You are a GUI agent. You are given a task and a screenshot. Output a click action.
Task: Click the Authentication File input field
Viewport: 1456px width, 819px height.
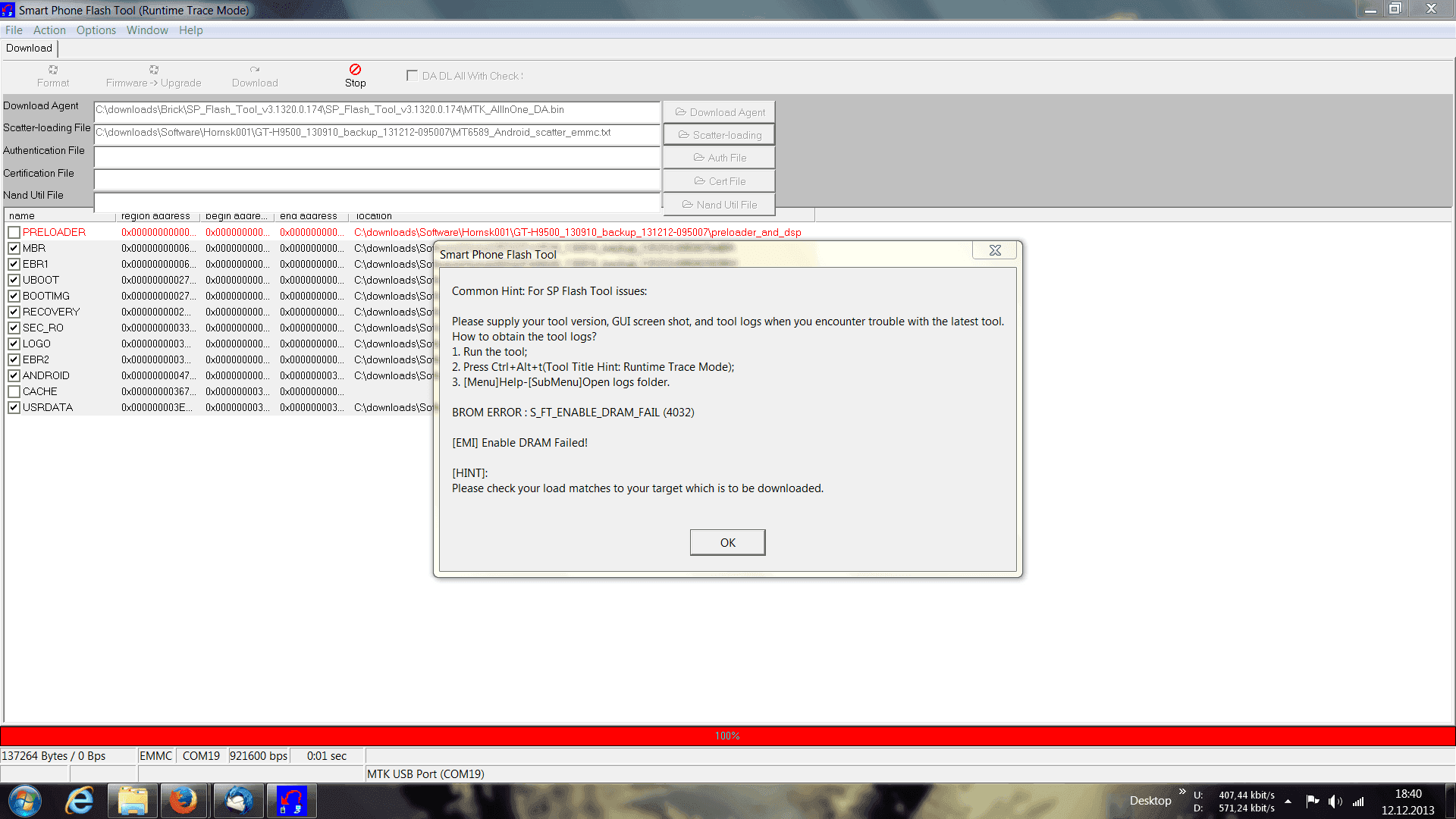tap(377, 157)
